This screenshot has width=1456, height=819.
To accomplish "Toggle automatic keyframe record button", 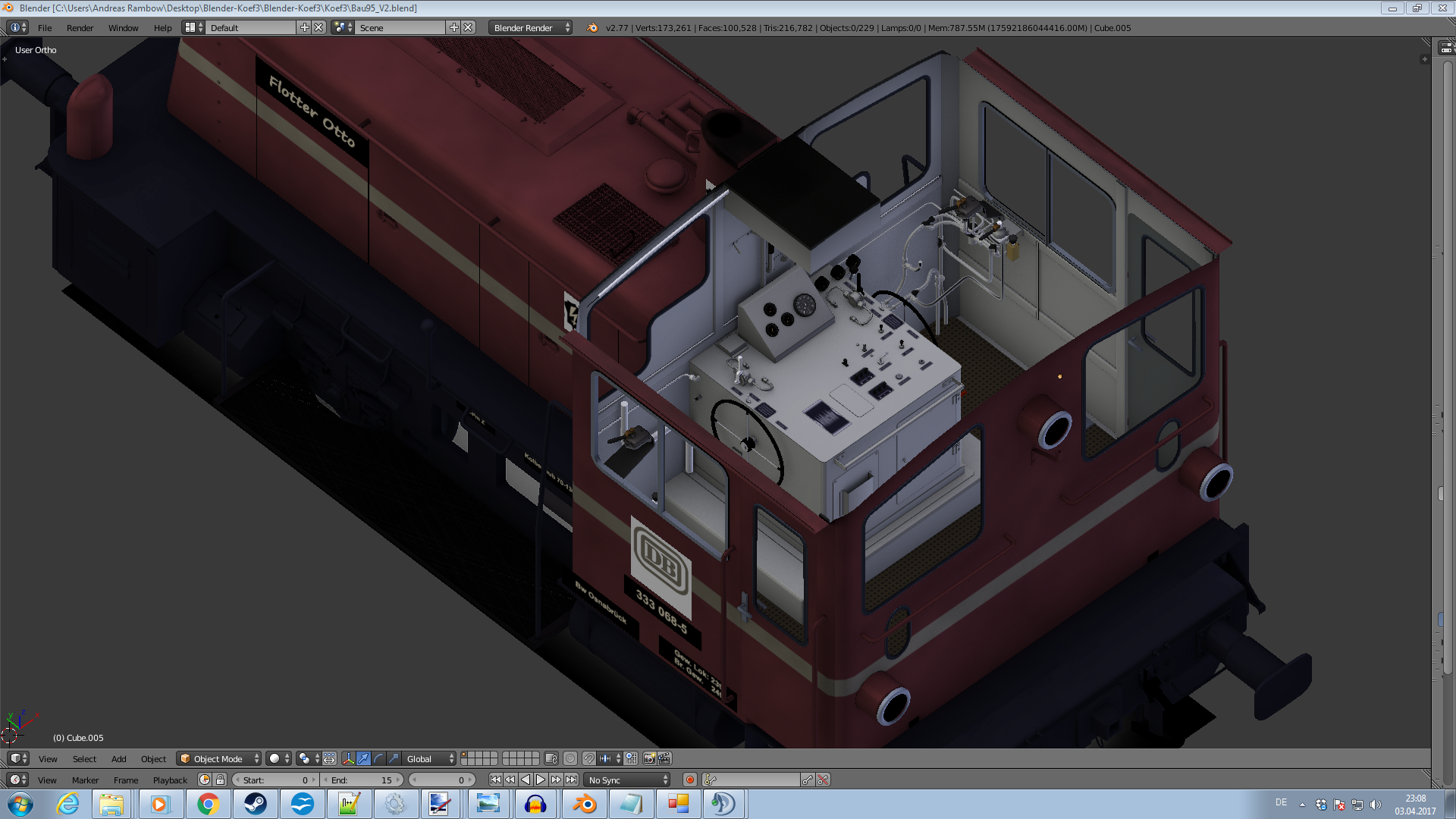I will tap(689, 780).
